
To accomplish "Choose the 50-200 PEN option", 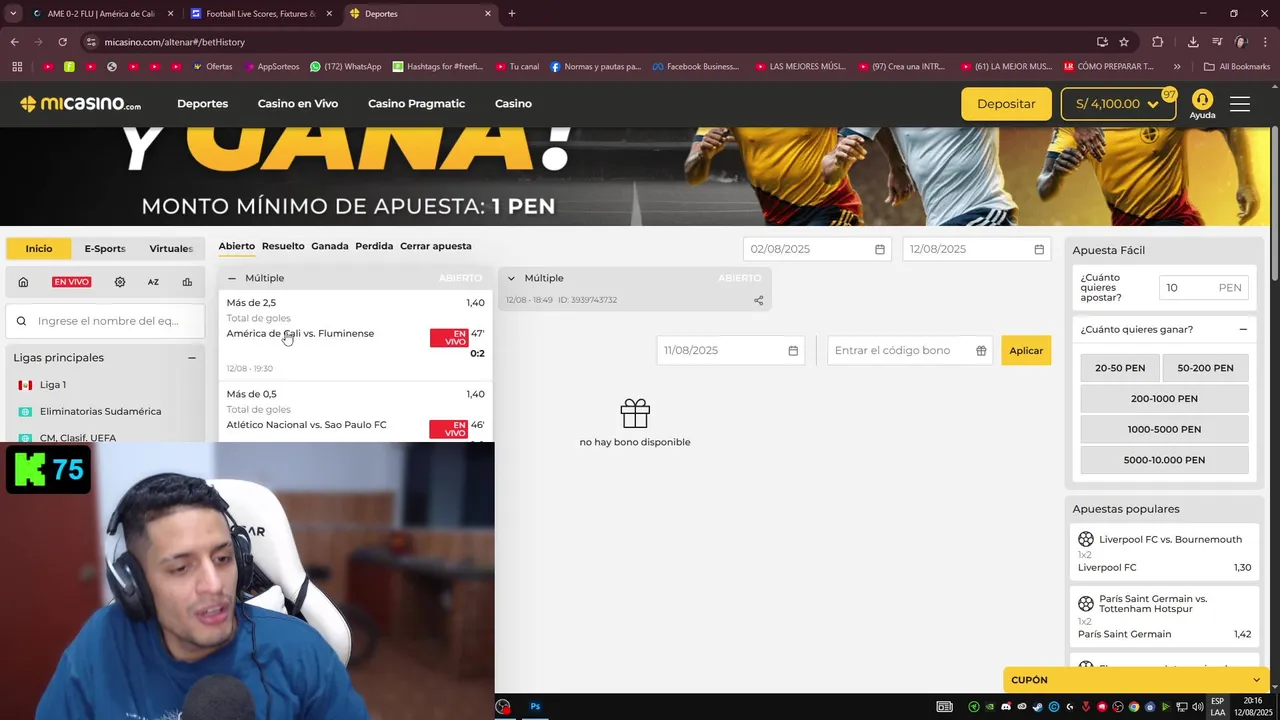I will pos(1205,368).
